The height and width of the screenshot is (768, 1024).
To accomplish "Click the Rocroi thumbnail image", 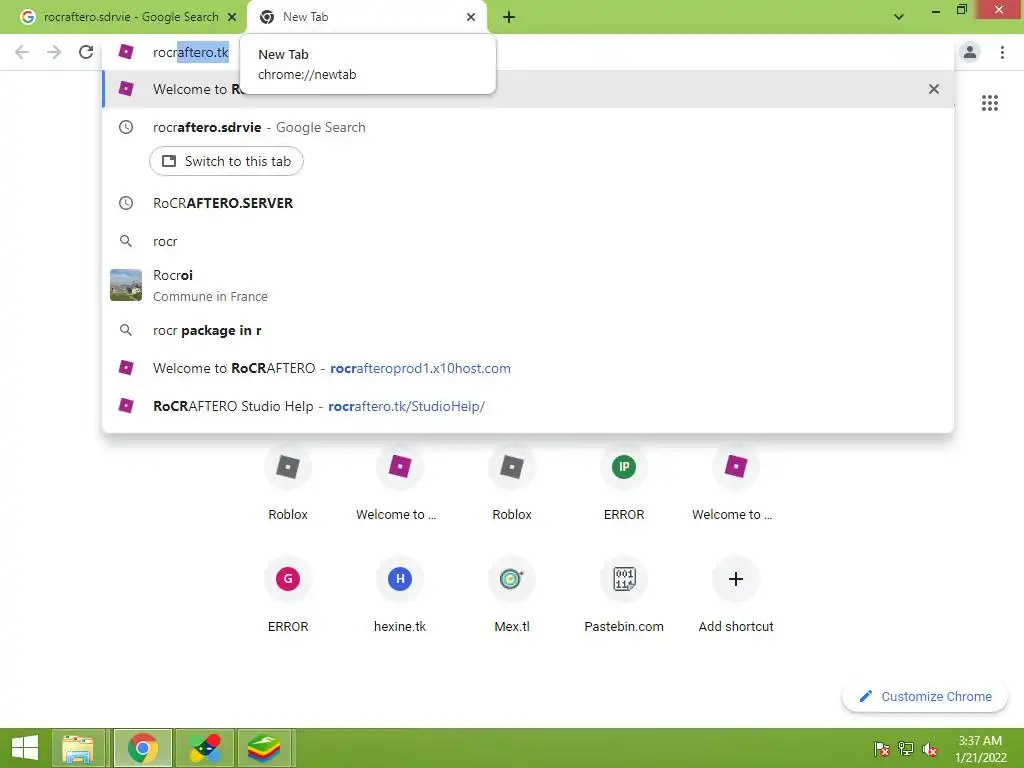I will 126,285.
